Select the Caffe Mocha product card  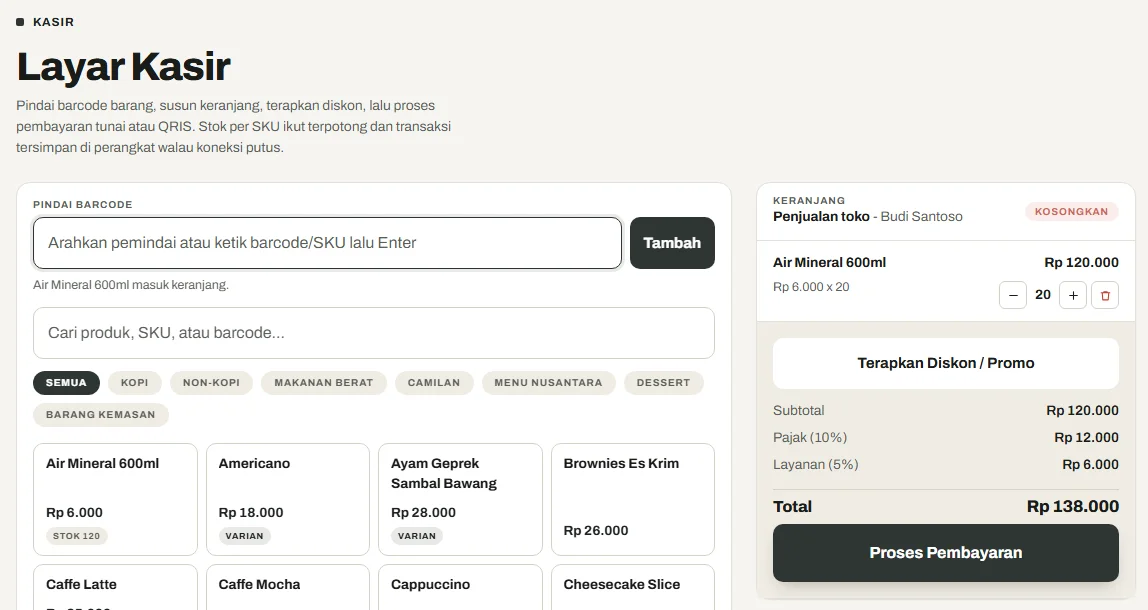[x=288, y=587]
